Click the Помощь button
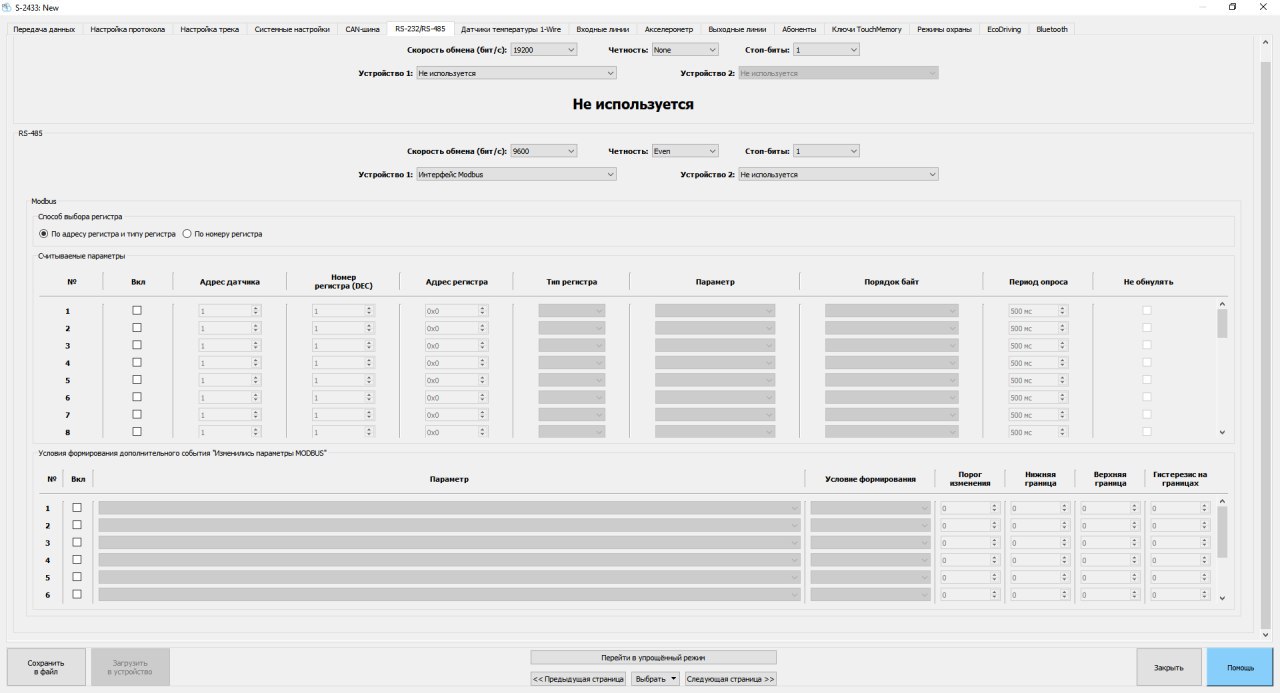1280x693 pixels. pos(1240,667)
